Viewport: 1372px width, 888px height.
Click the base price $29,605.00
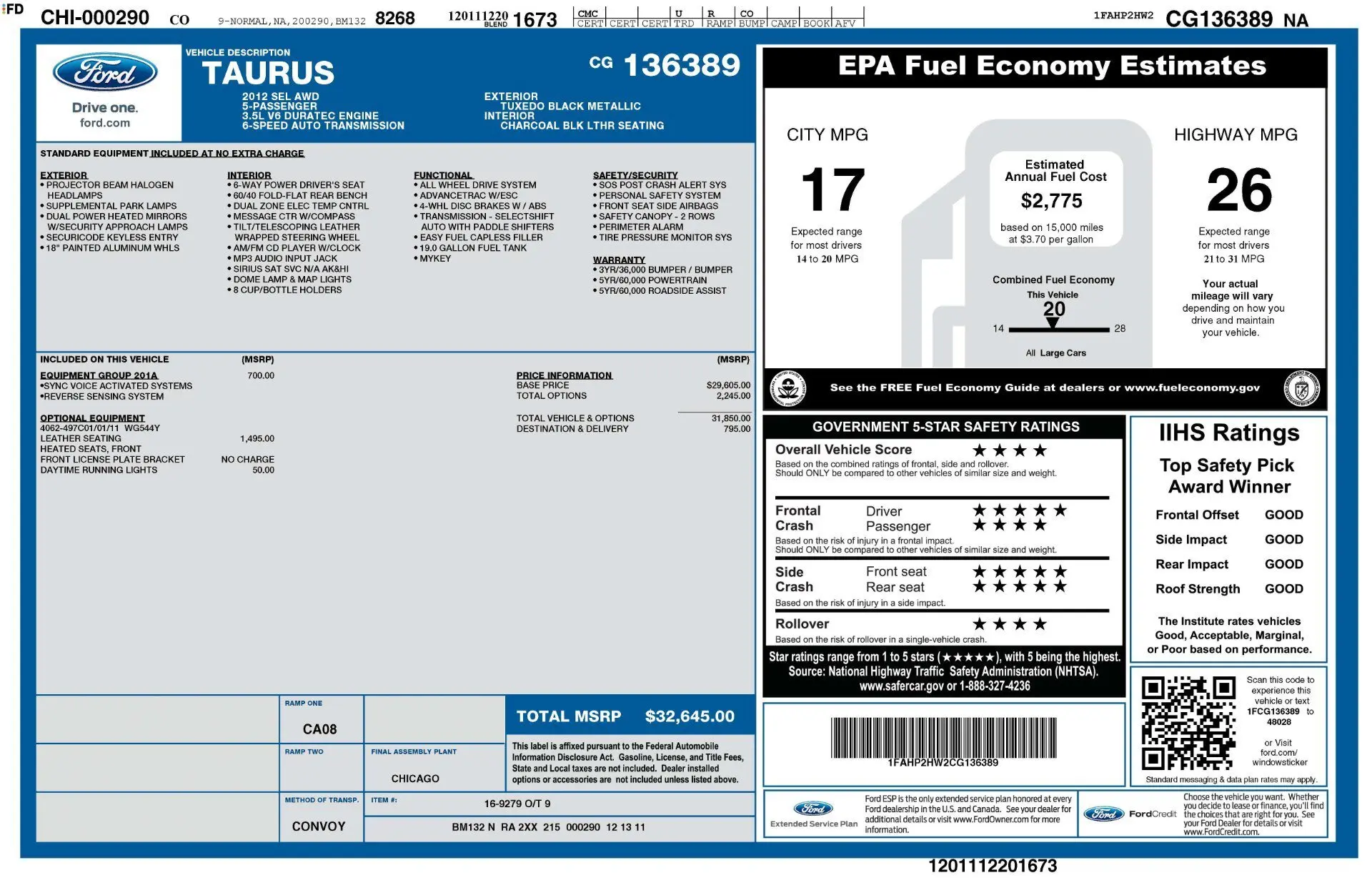click(728, 385)
